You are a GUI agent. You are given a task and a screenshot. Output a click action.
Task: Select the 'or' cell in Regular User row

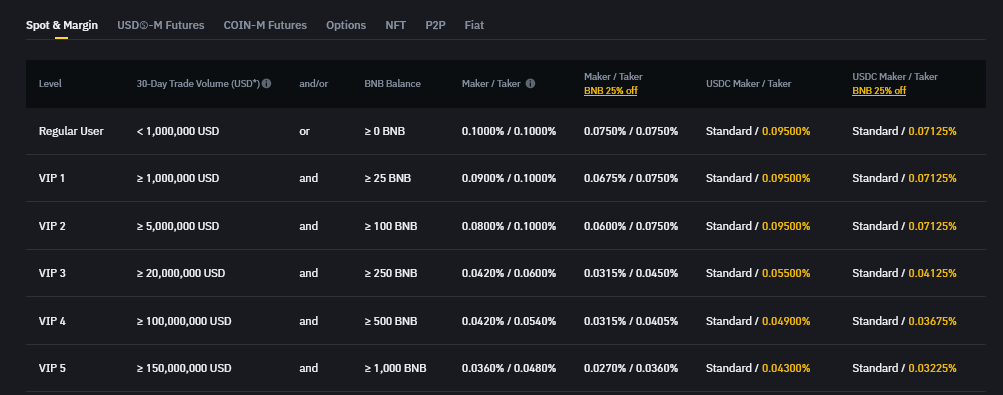click(x=304, y=131)
